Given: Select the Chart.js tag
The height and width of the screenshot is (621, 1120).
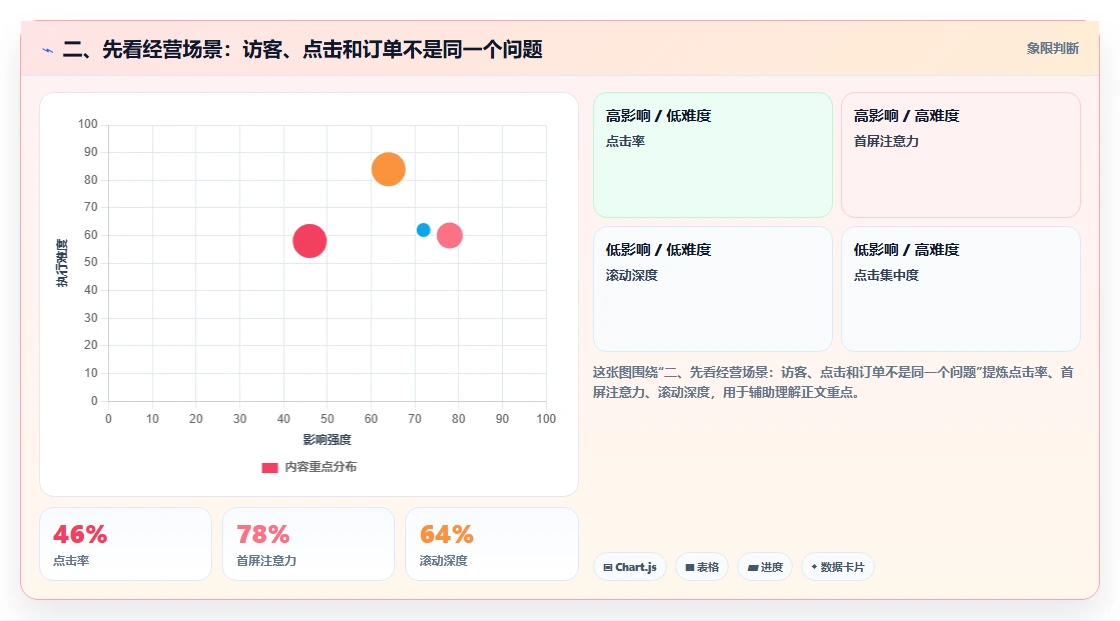Looking at the screenshot, I should click(x=630, y=567).
